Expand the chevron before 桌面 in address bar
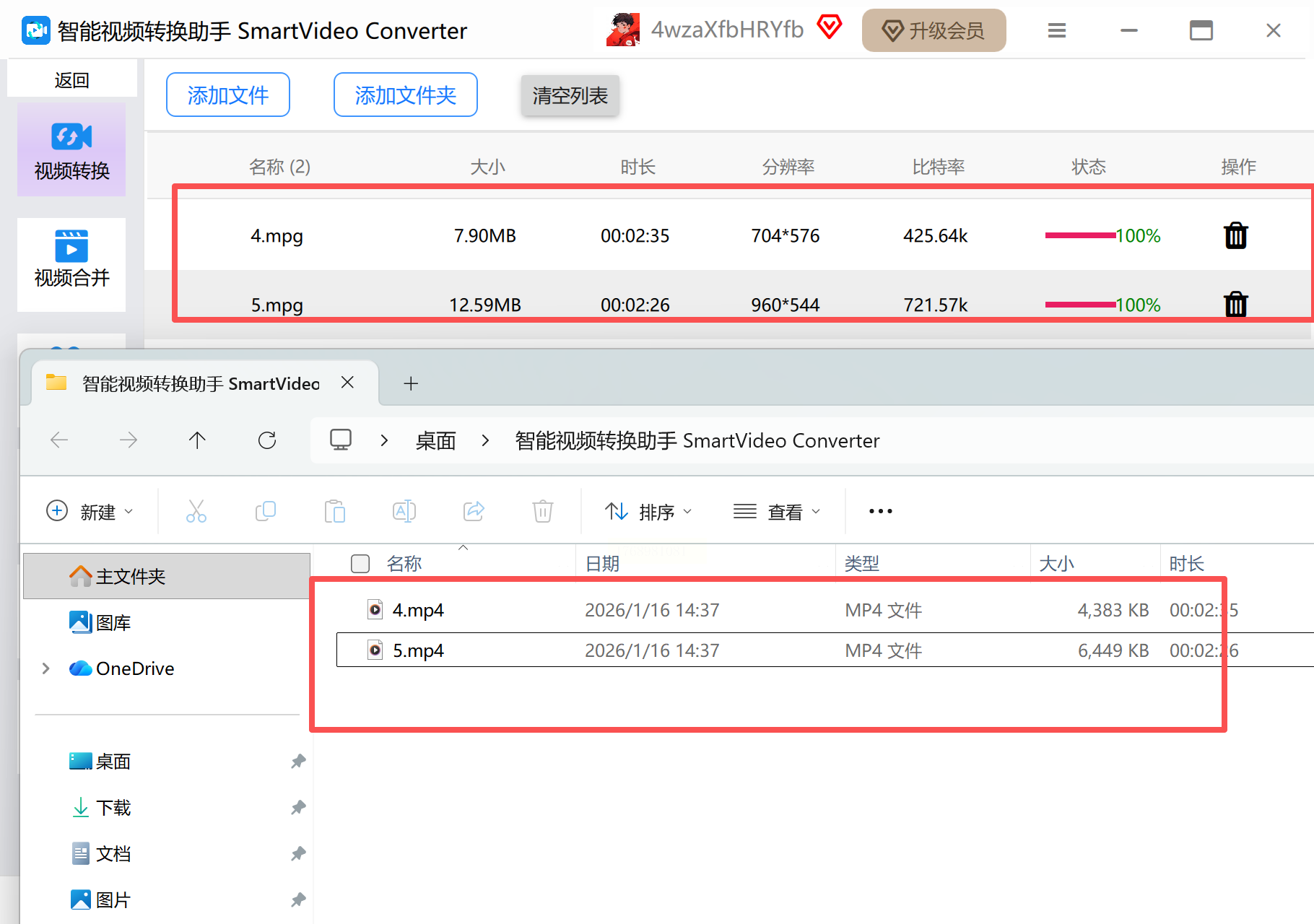Viewport: 1314px width, 924px height. tap(384, 440)
